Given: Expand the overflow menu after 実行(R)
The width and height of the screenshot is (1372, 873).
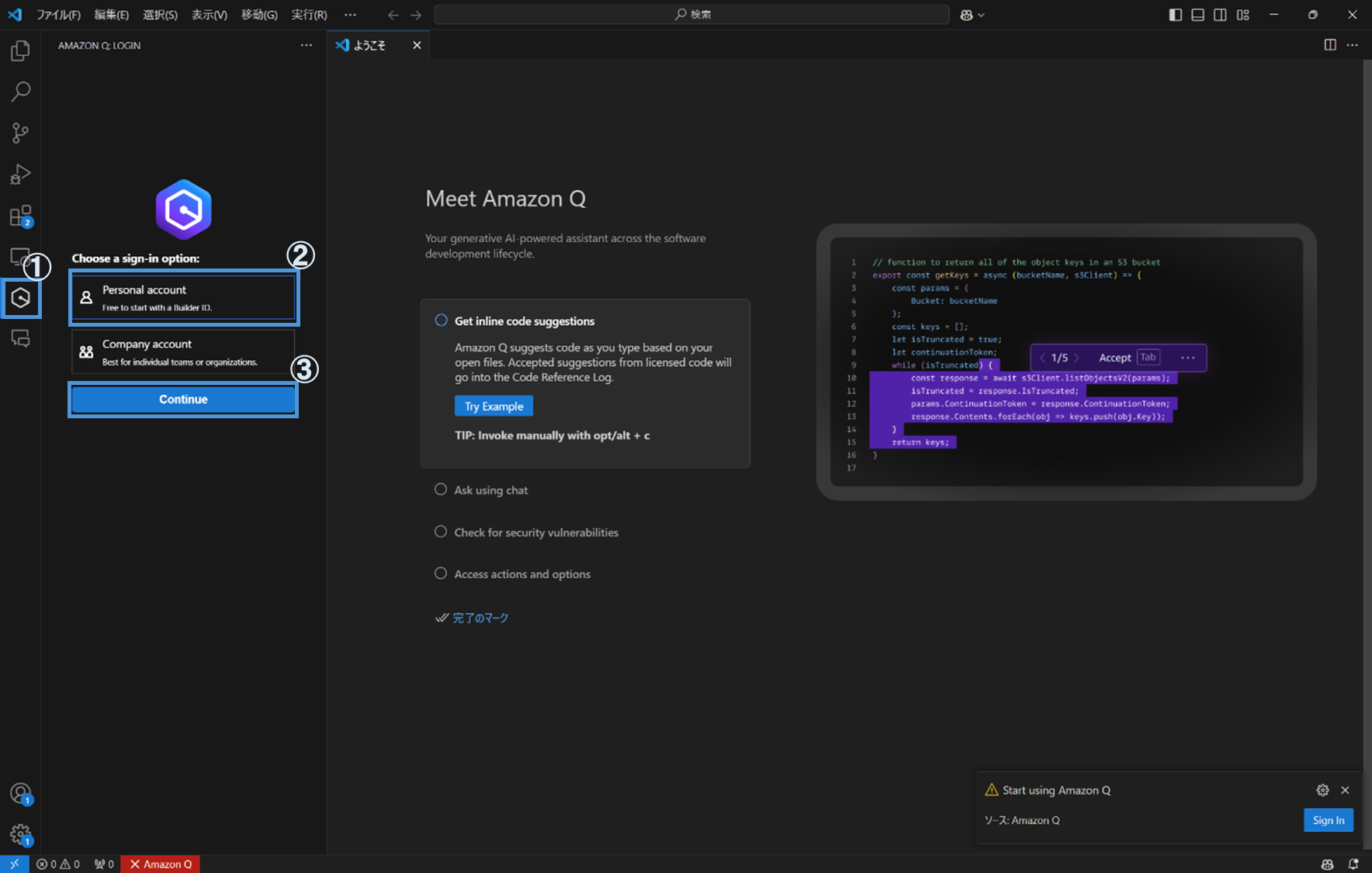Looking at the screenshot, I should point(350,15).
